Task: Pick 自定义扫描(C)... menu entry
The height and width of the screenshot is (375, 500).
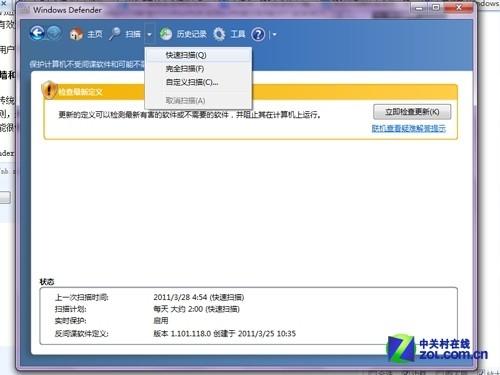Action: tap(198, 82)
